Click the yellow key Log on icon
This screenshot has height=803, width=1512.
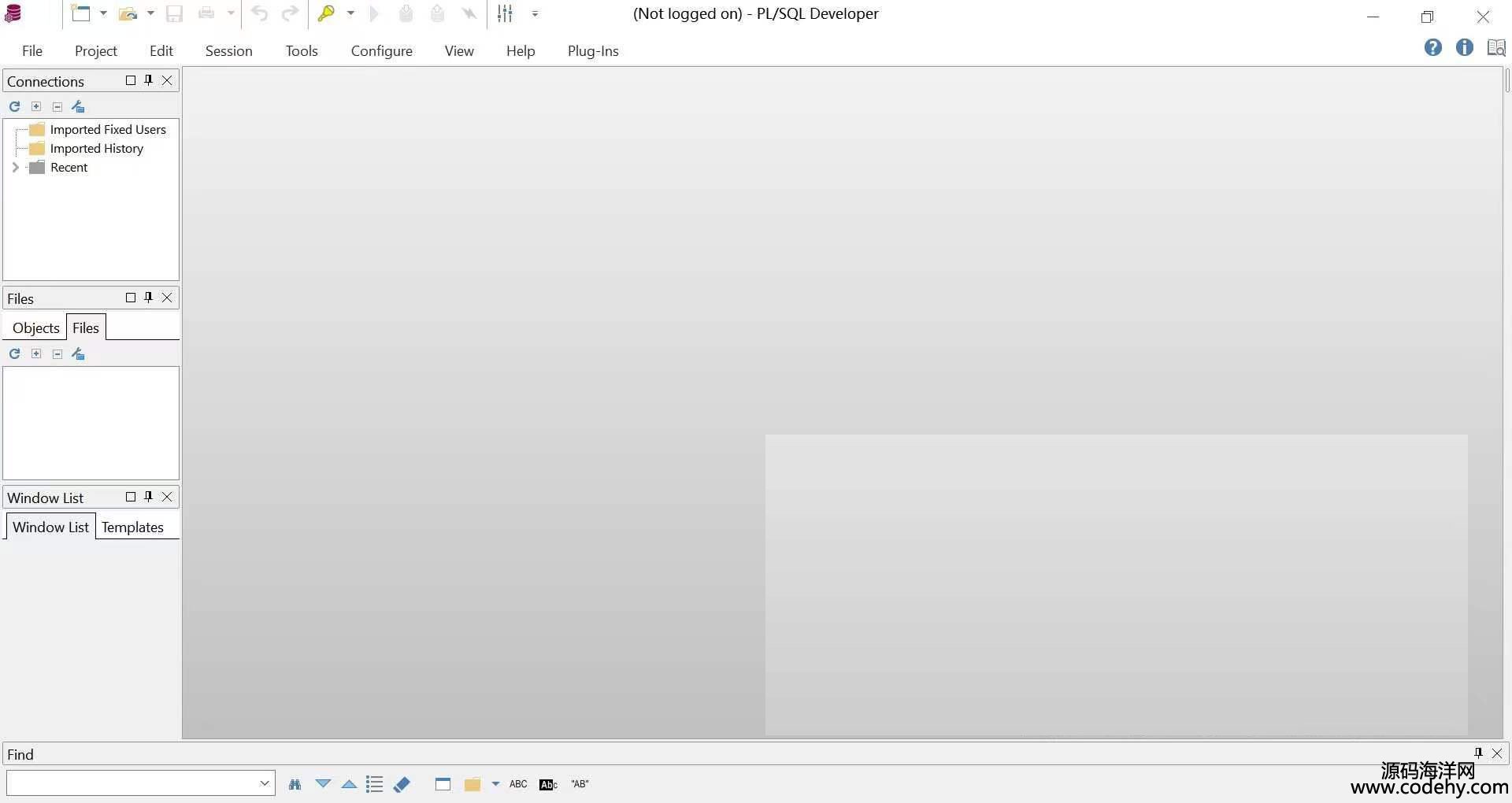click(326, 13)
